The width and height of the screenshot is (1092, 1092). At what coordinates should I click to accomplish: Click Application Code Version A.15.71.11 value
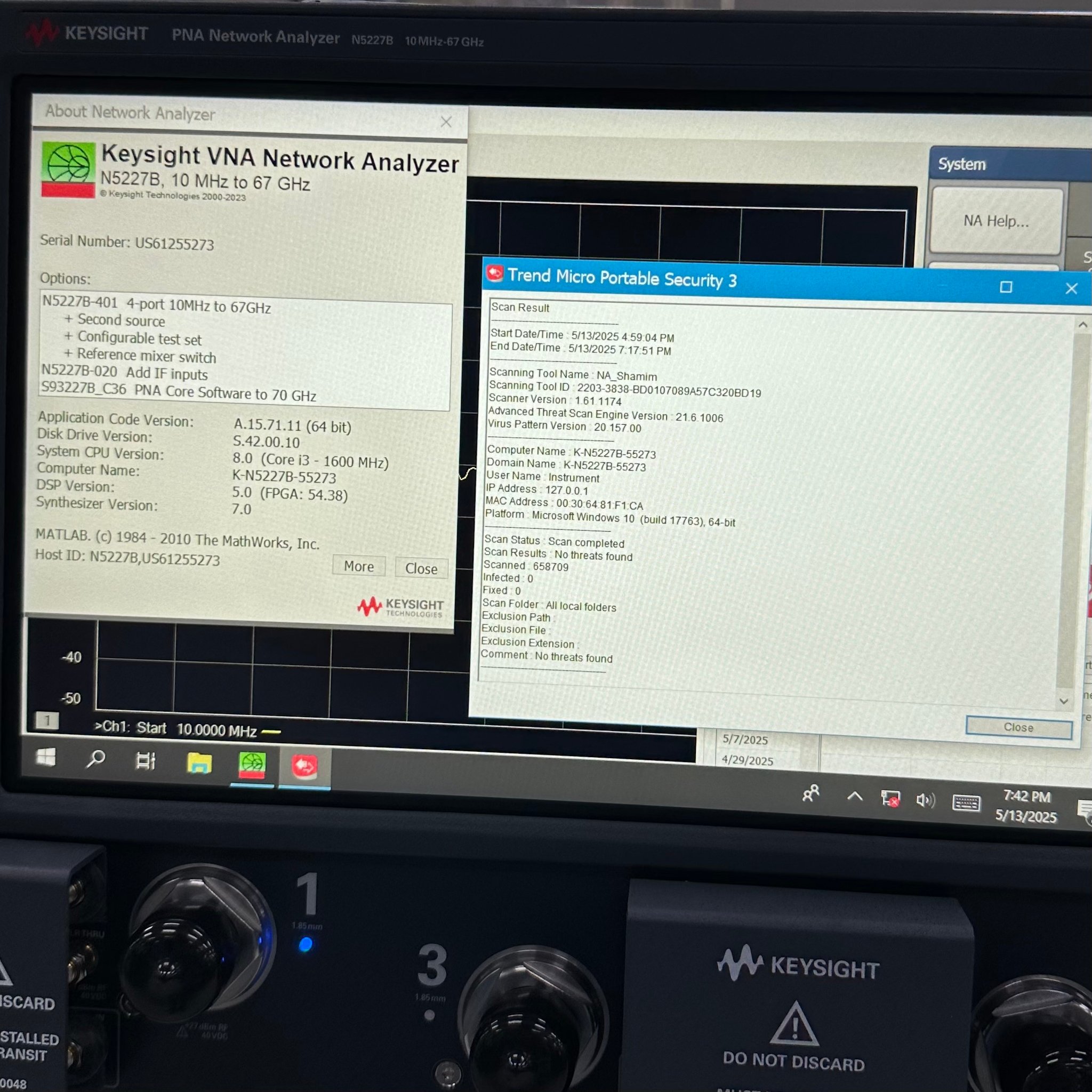(x=292, y=425)
